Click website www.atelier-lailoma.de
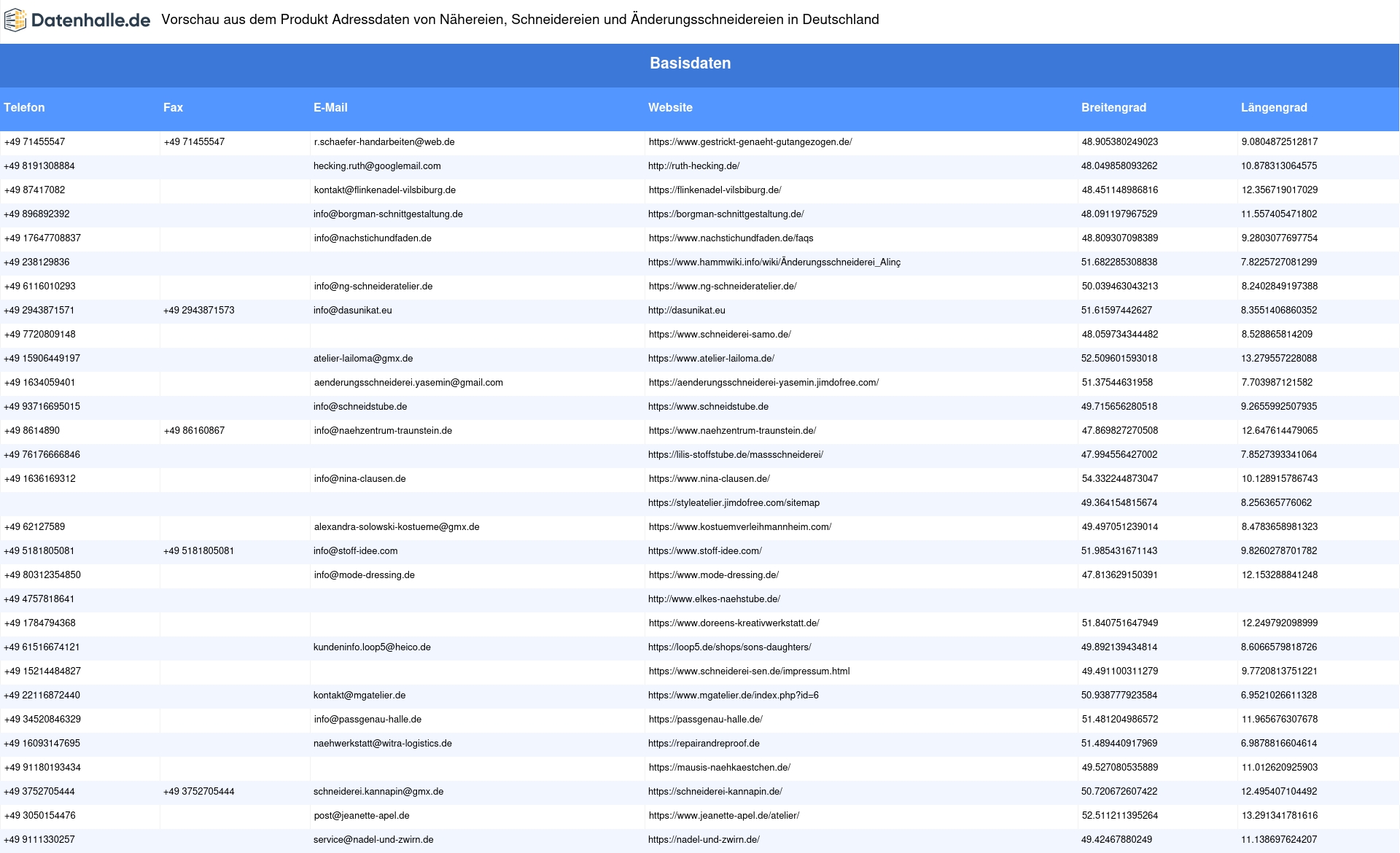The width and height of the screenshot is (1400, 853). pos(711,359)
